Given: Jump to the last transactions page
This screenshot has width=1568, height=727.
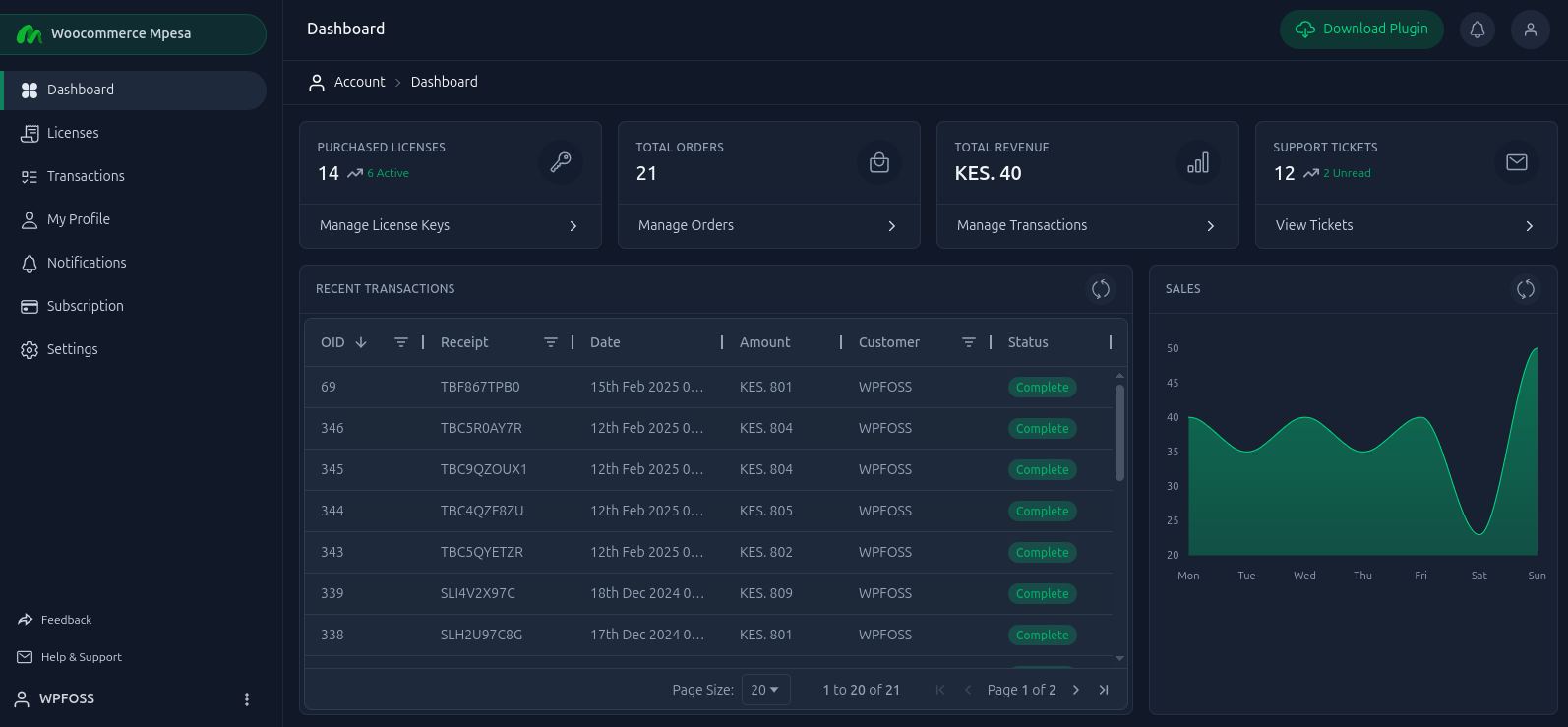Looking at the screenshot, I should (x=1104, y=690).
